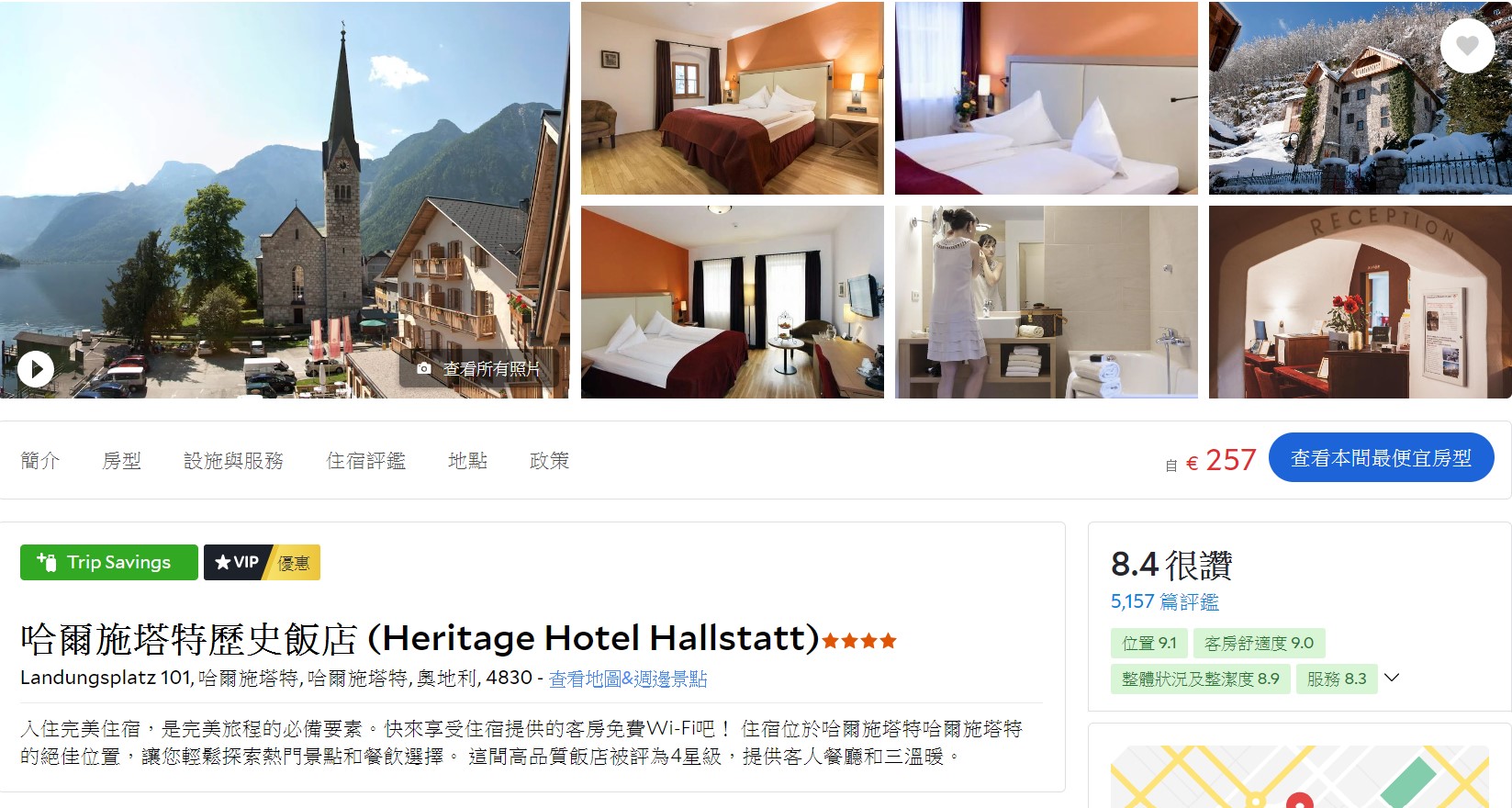
Task: Switch to the 房型 tab
Action: pyautogui.click(x=121, y=461)
